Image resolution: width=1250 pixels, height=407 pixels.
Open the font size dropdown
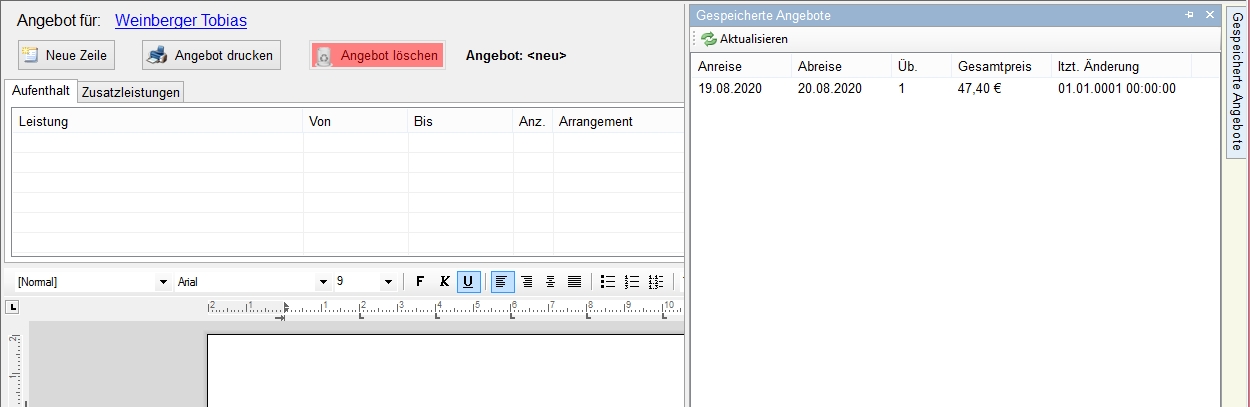pos(388,282)
